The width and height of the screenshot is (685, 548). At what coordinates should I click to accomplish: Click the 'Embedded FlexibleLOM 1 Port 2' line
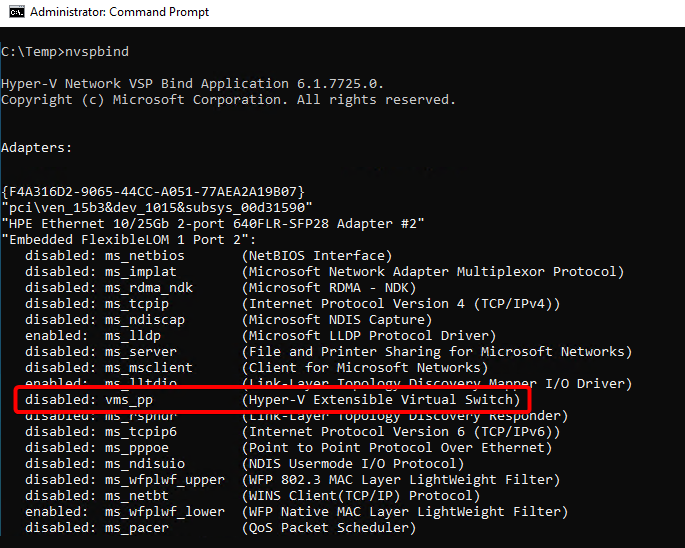point(129,239)
